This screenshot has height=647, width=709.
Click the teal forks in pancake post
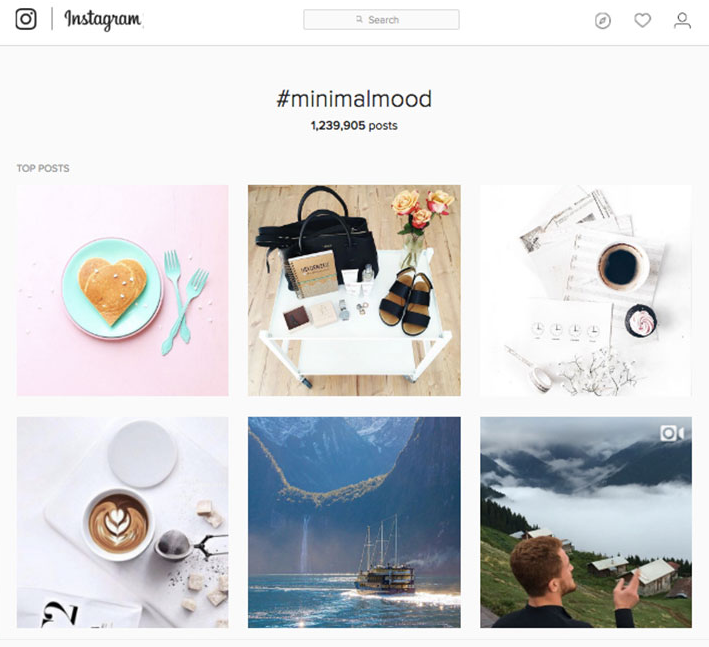(x=184, y=302)
